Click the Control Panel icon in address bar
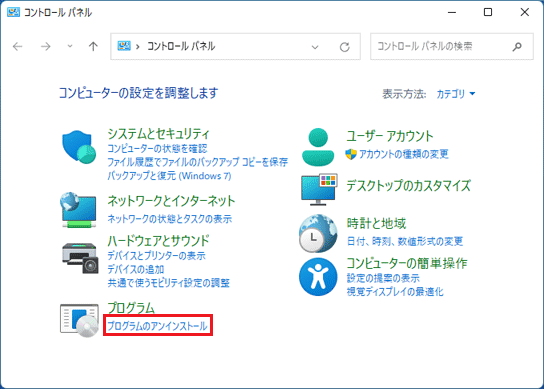Image resolution: width=544 pixels, height=389 pixels. pos(124,46)
